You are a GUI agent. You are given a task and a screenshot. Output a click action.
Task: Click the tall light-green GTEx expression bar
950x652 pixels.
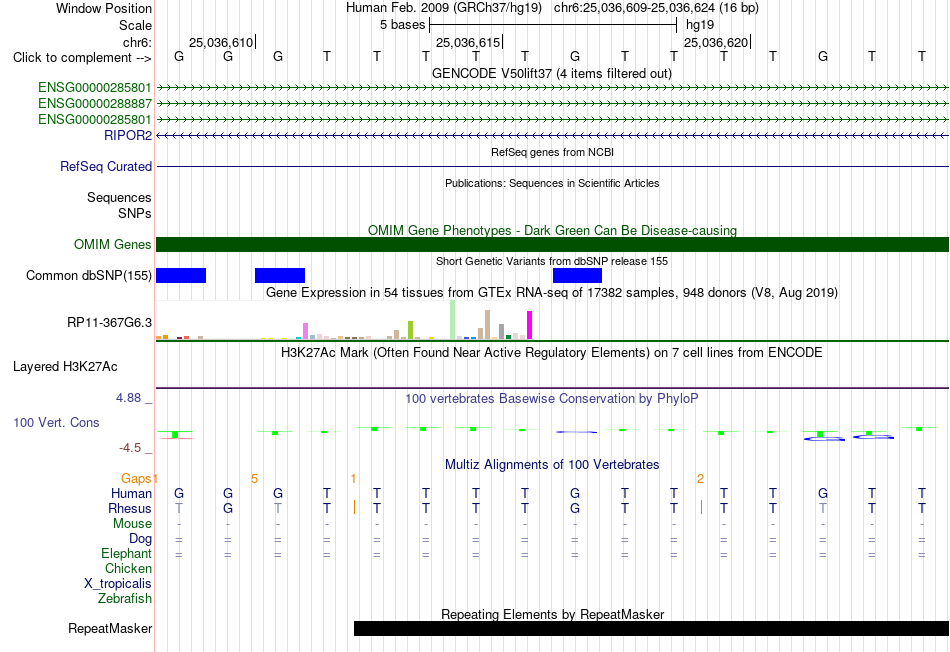pyautogui.click(x=453, y=320)
